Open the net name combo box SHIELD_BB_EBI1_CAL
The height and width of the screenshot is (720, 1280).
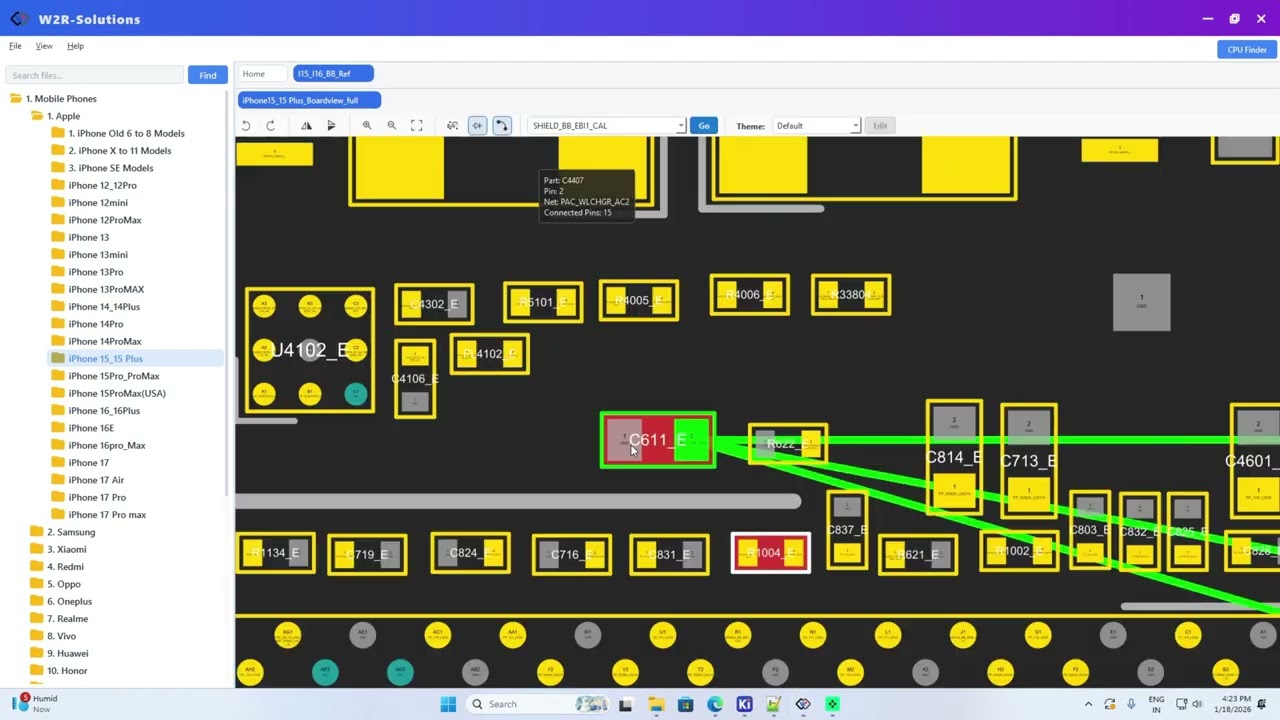(x=607, y=126)
